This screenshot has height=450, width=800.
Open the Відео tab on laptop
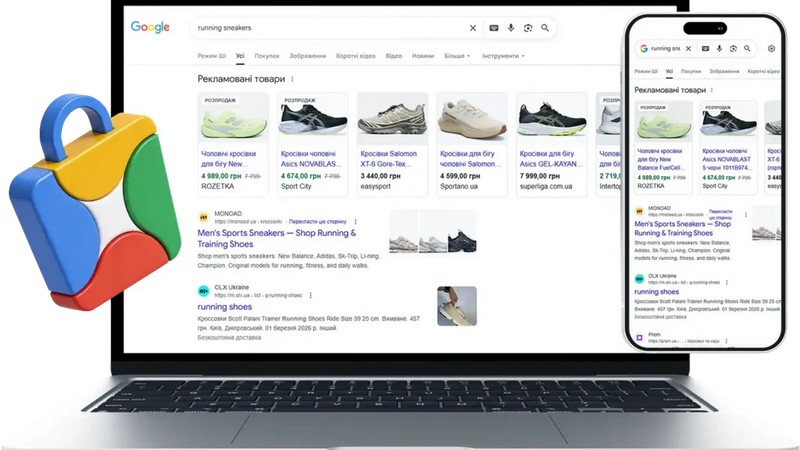click(393, 56)
